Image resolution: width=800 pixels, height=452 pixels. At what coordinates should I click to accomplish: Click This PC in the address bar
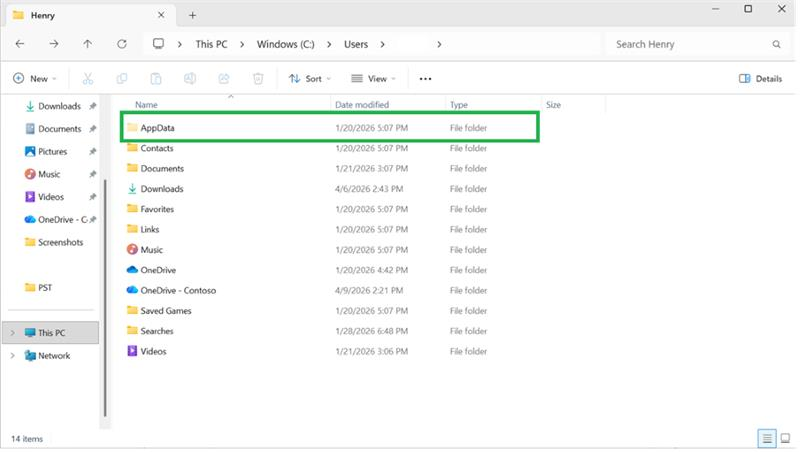(211, 44)
